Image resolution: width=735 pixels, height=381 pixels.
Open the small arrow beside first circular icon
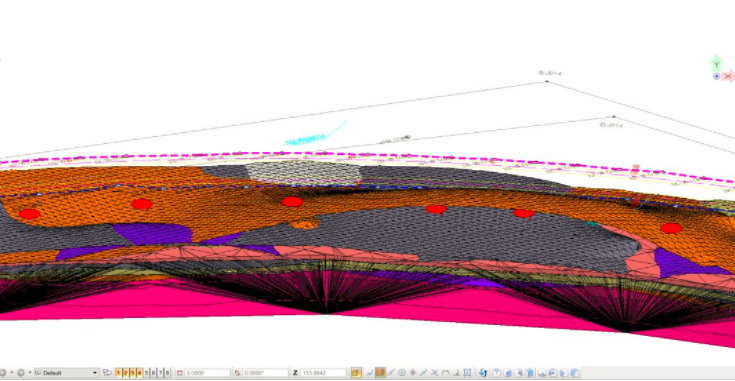click(x=12, y=373)
